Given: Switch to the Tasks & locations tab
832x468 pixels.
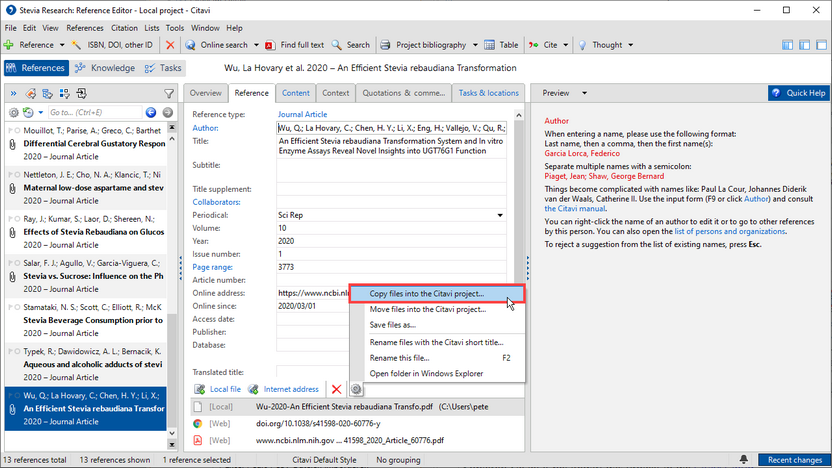Looking at the screenshot, I should [x=488, y=93].
